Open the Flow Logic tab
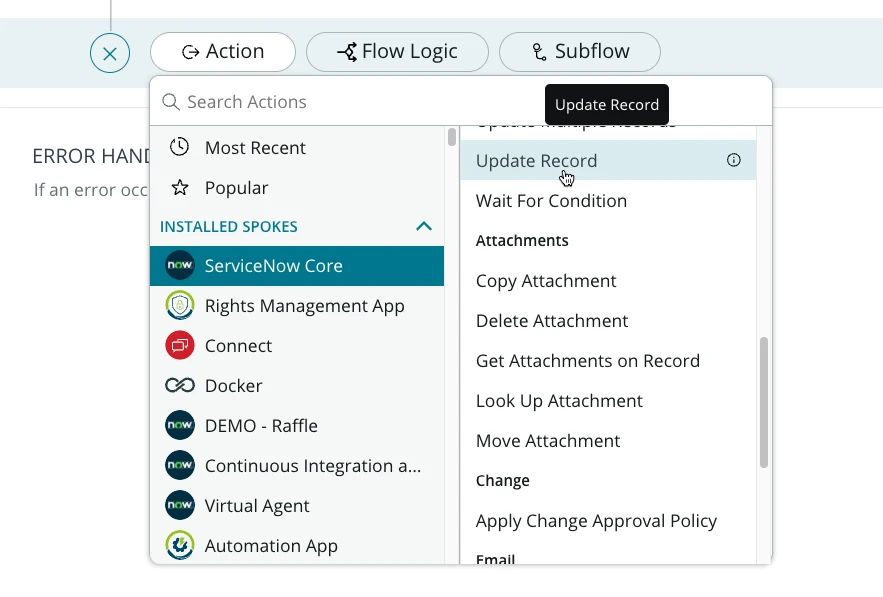883x597 pixels. 397,52
